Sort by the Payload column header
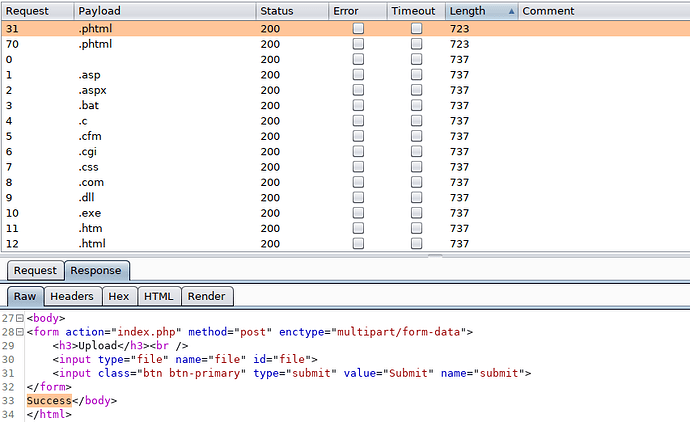Image resolution: width=690 pixels, height=422 pixels. coord(165,11)
